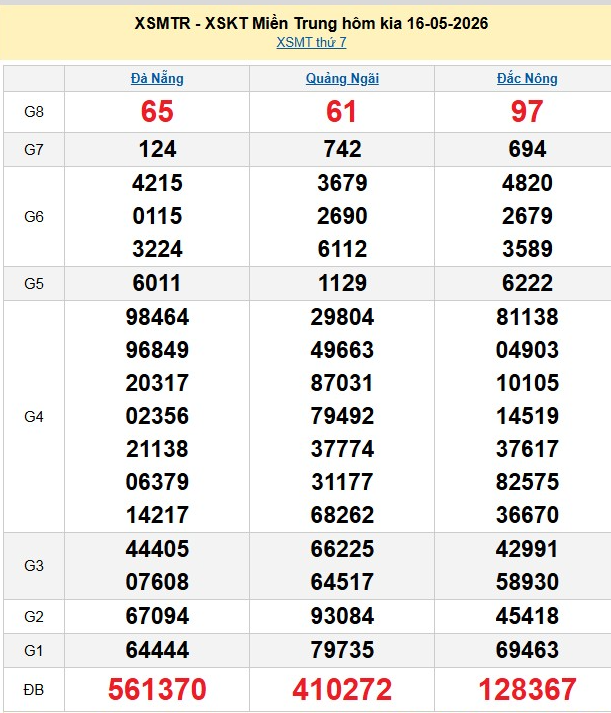Select Đắc Nông special prize 128367
611x713 pixels.
point(527,689)
